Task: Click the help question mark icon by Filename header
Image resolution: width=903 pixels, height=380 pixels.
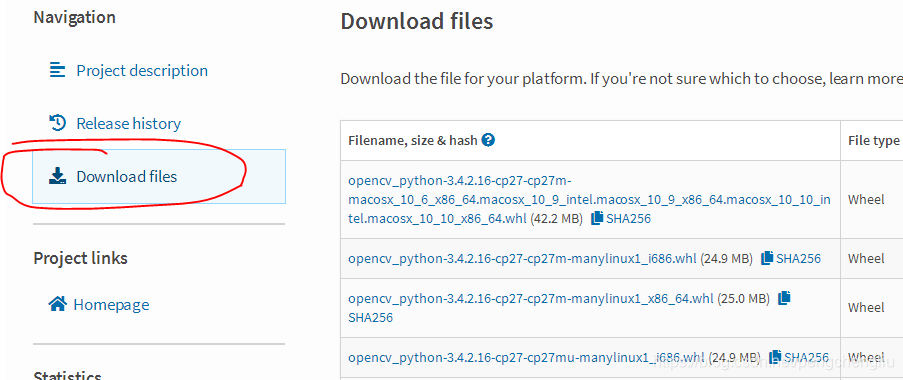Action: pos(488,140)
